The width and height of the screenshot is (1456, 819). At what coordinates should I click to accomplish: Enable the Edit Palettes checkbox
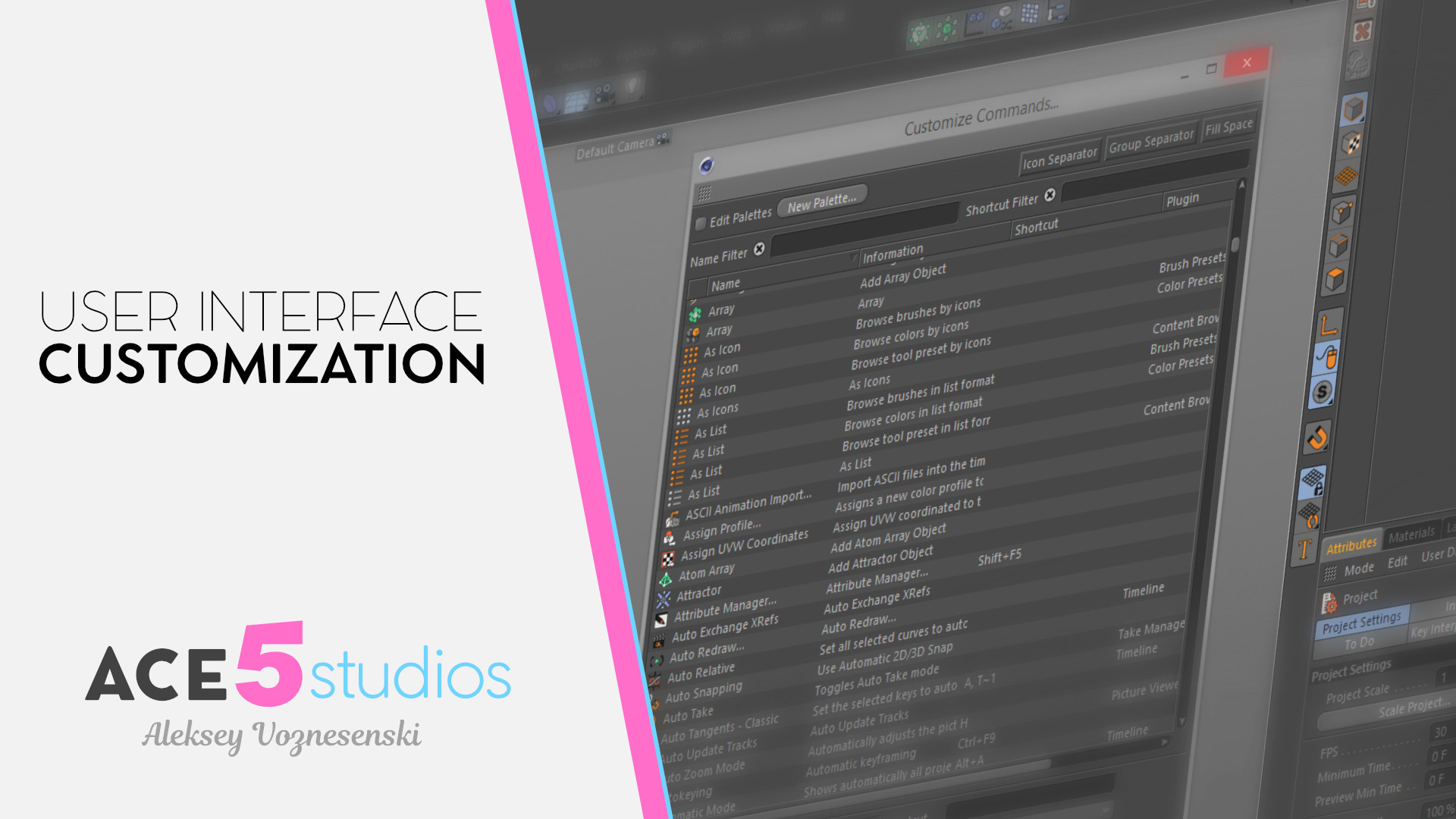(701, 224)
